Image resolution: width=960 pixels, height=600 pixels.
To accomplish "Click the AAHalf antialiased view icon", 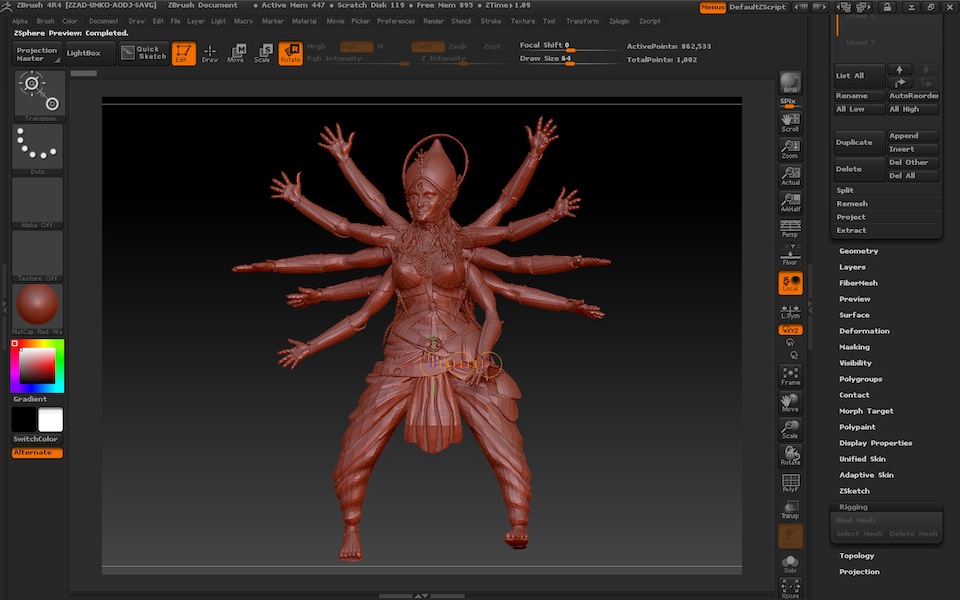I will tap(790, 203).
